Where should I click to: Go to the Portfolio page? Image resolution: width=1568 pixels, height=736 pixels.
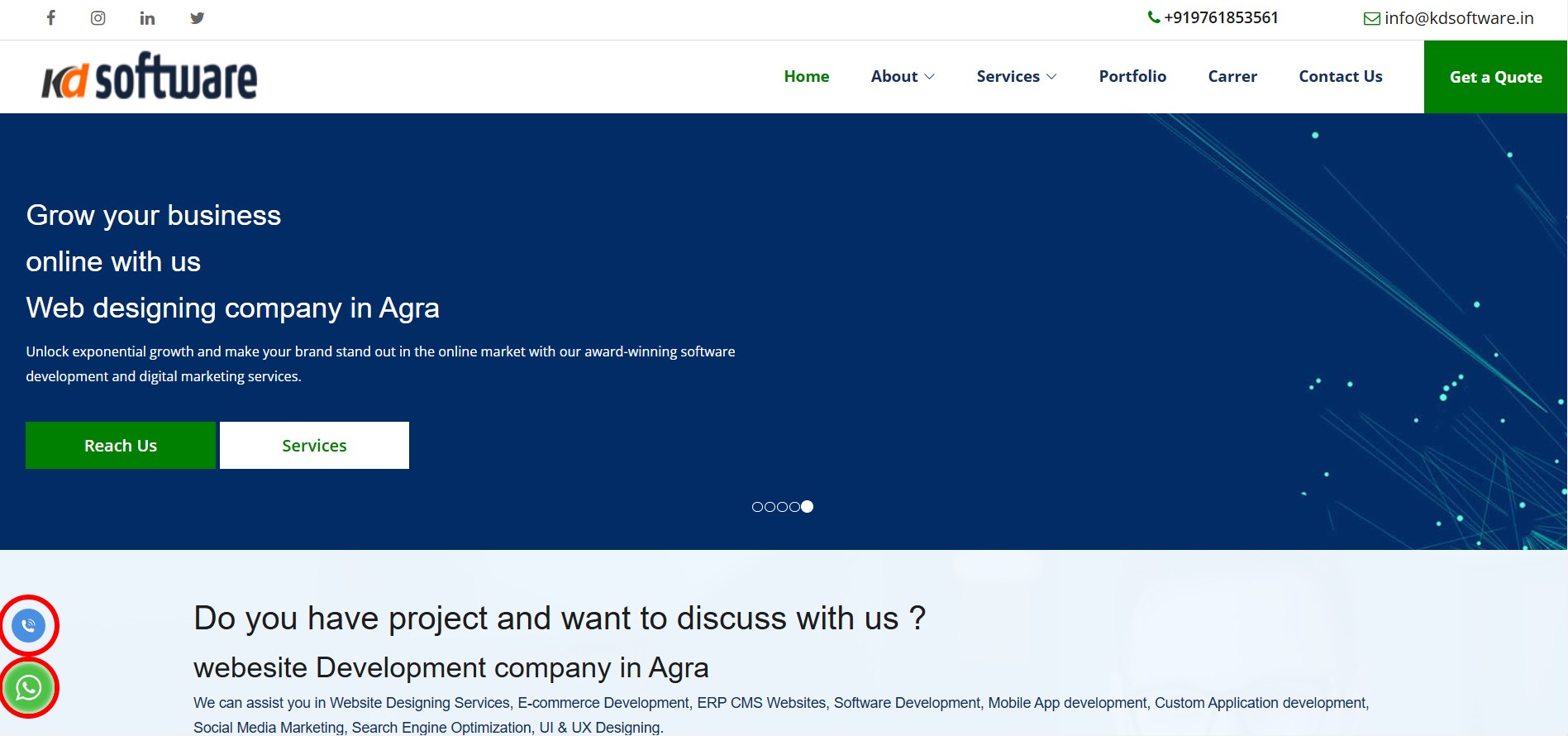click(x=1132, y=76)
